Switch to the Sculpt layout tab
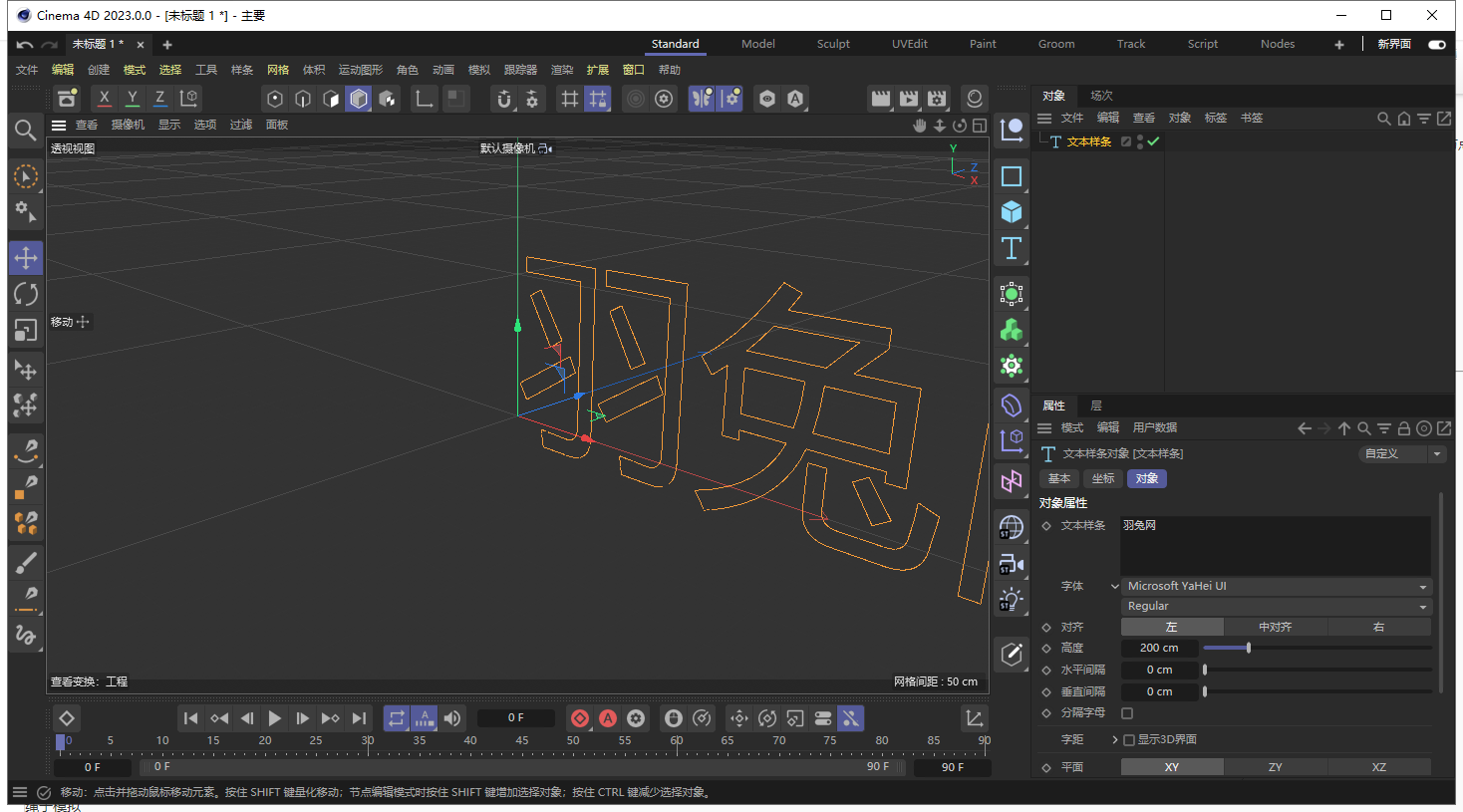Viewport: 1463px width, 812px height. (x=833, y=44)
